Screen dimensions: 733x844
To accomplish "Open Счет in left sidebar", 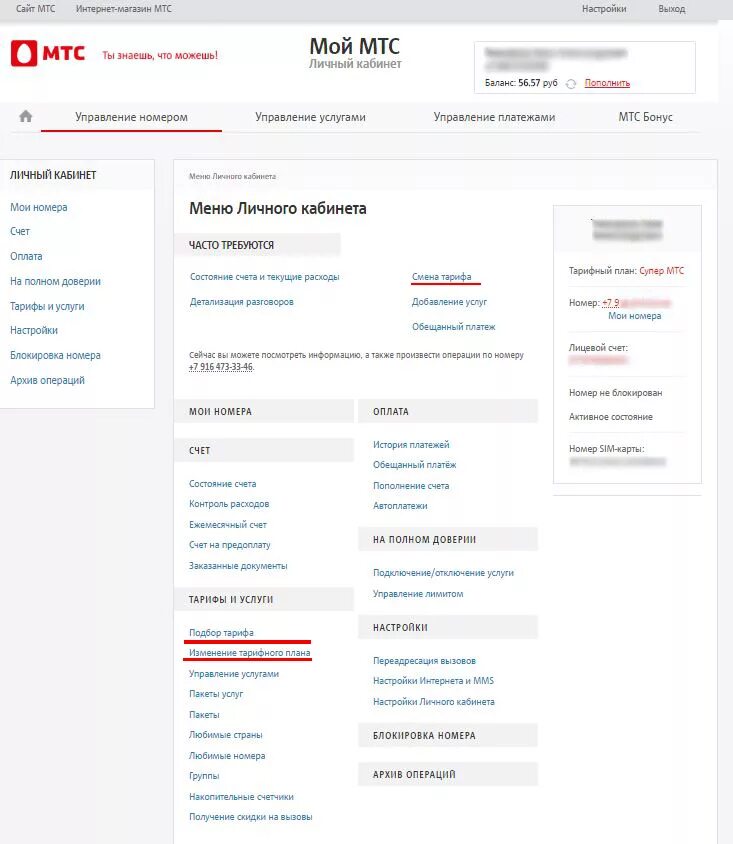I will point(20,231).
